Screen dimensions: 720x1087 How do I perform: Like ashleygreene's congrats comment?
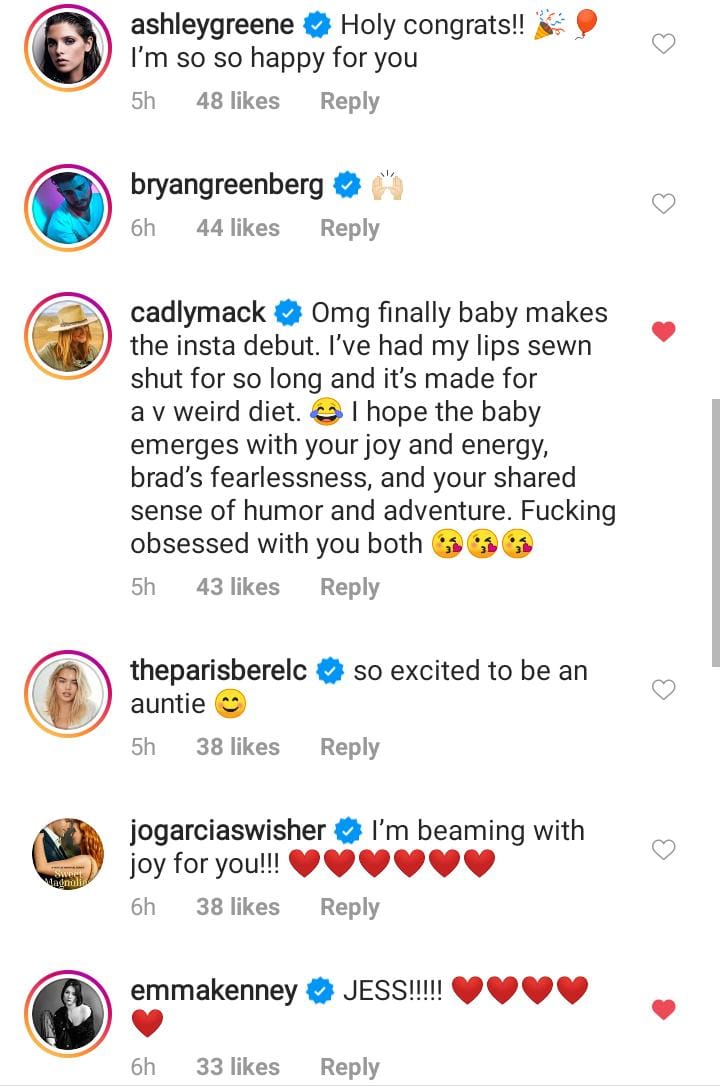tap(663, 43)
